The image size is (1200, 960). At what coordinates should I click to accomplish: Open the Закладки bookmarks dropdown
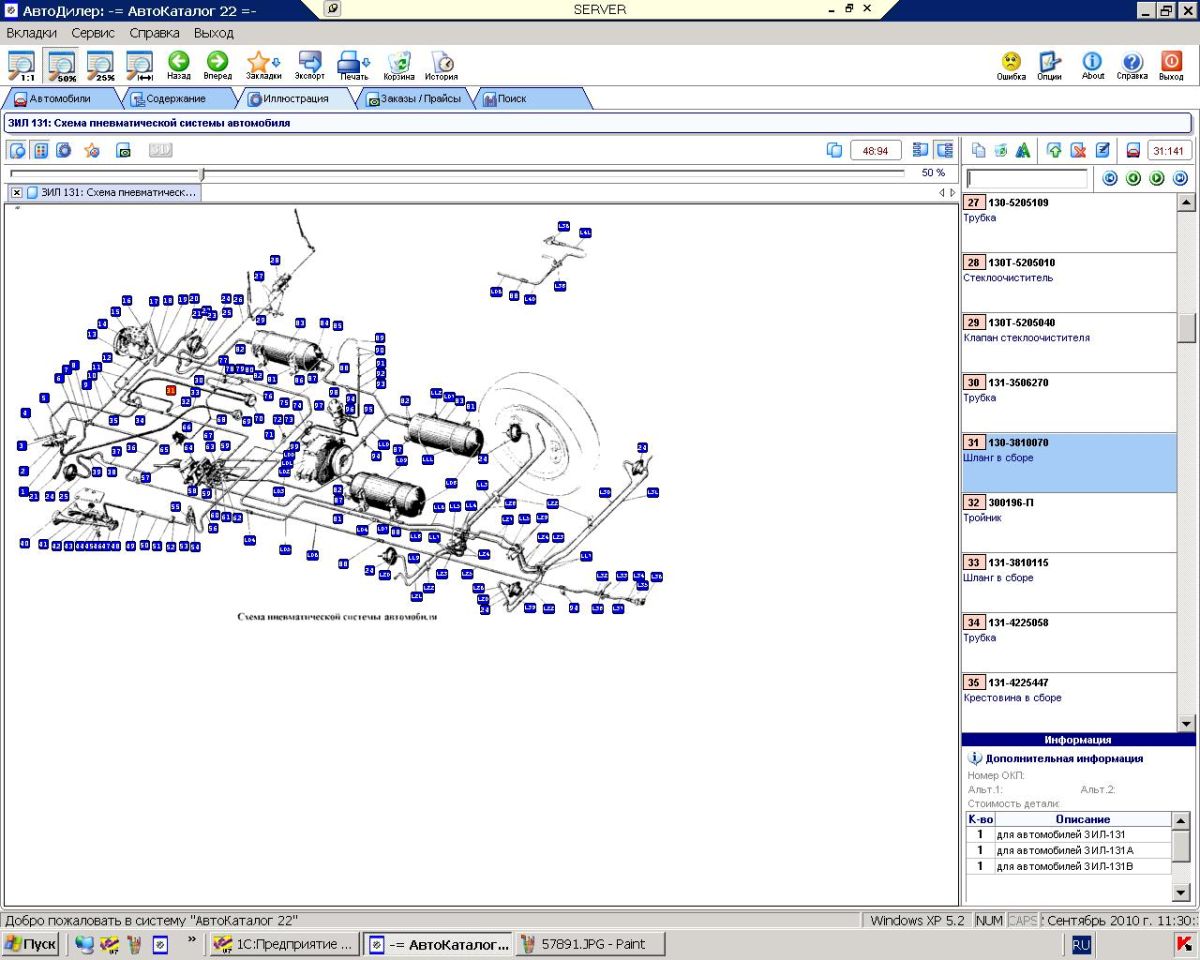click(x=263, y=66)
